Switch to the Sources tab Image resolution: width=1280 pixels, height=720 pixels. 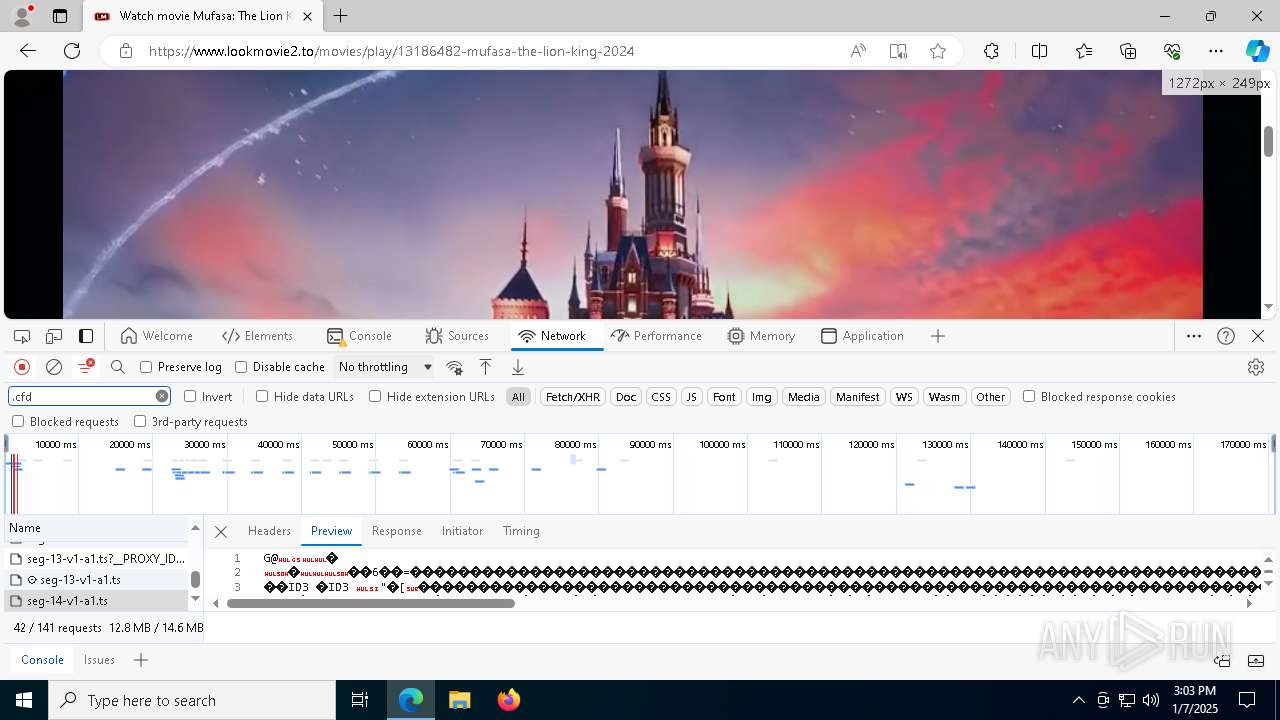(x=457, y=336)
